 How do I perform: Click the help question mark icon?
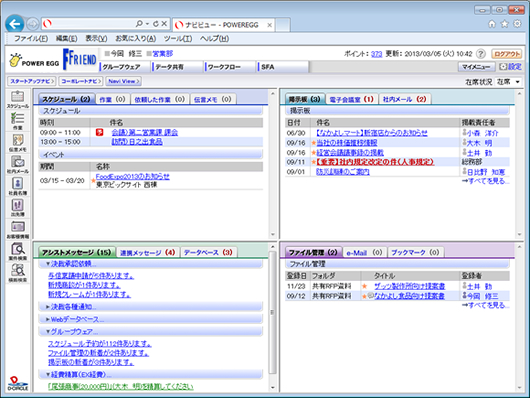pos(480,54)
